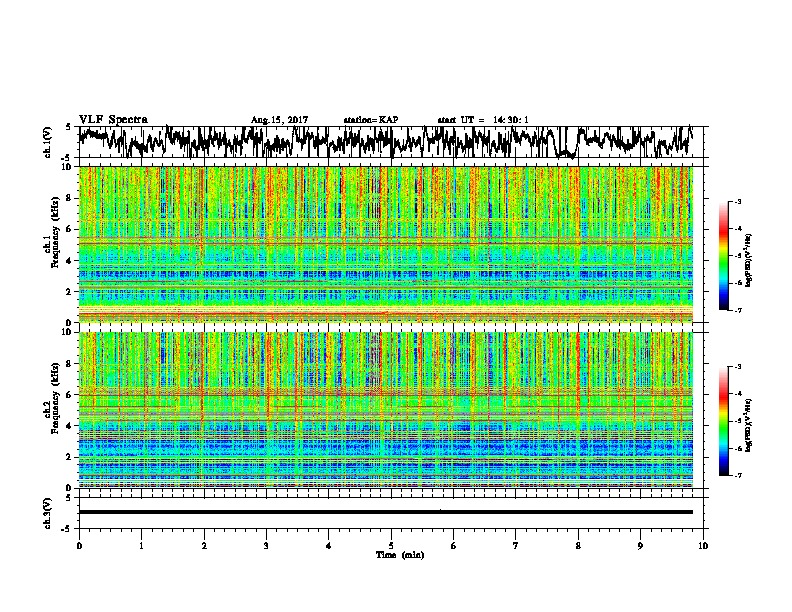
Task: Click the "-5" tick on ch.1(V) axis
Action: point(67,158)
